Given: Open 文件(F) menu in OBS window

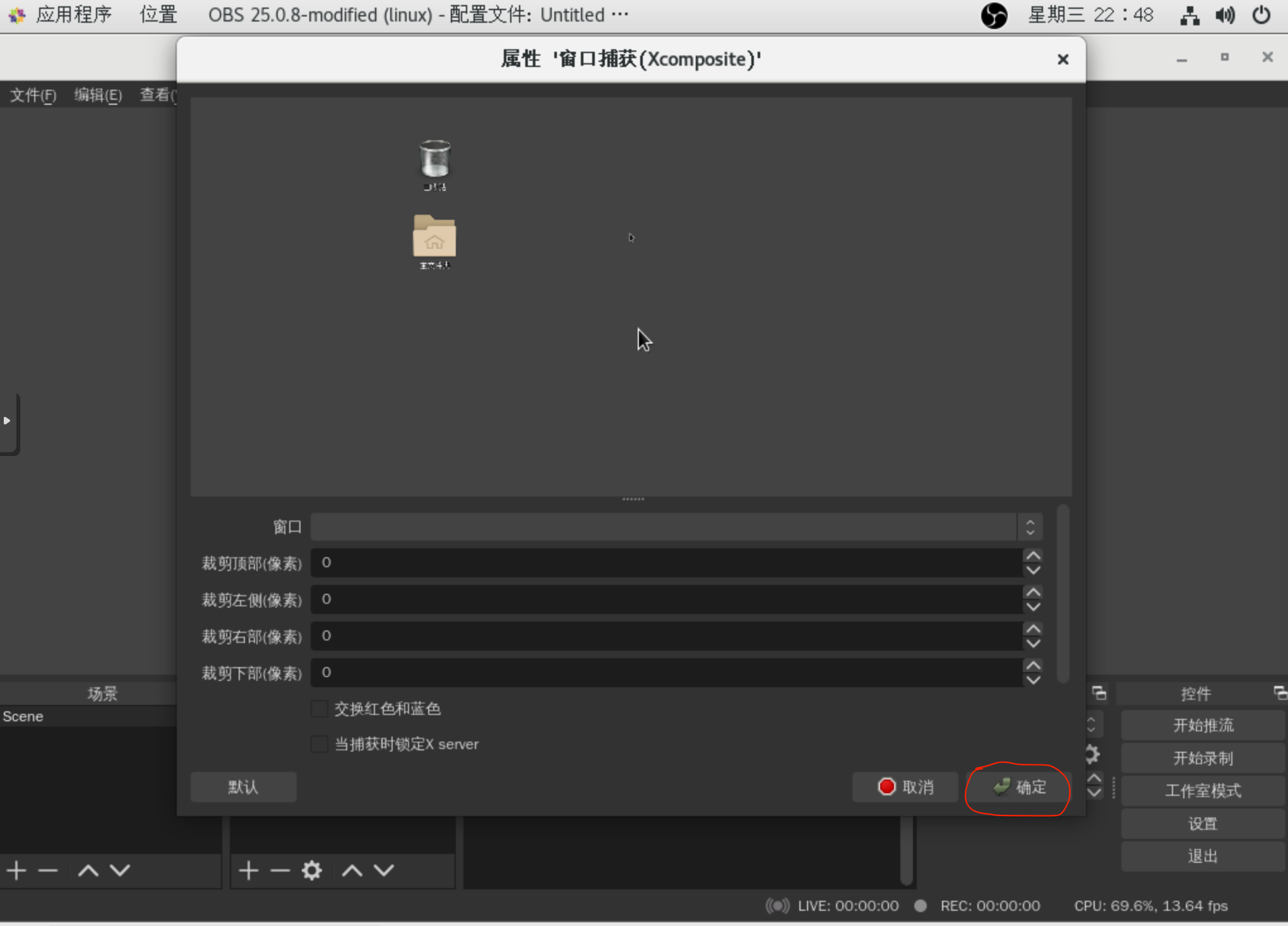Looking at the screenshot, I should pos(33,95).
